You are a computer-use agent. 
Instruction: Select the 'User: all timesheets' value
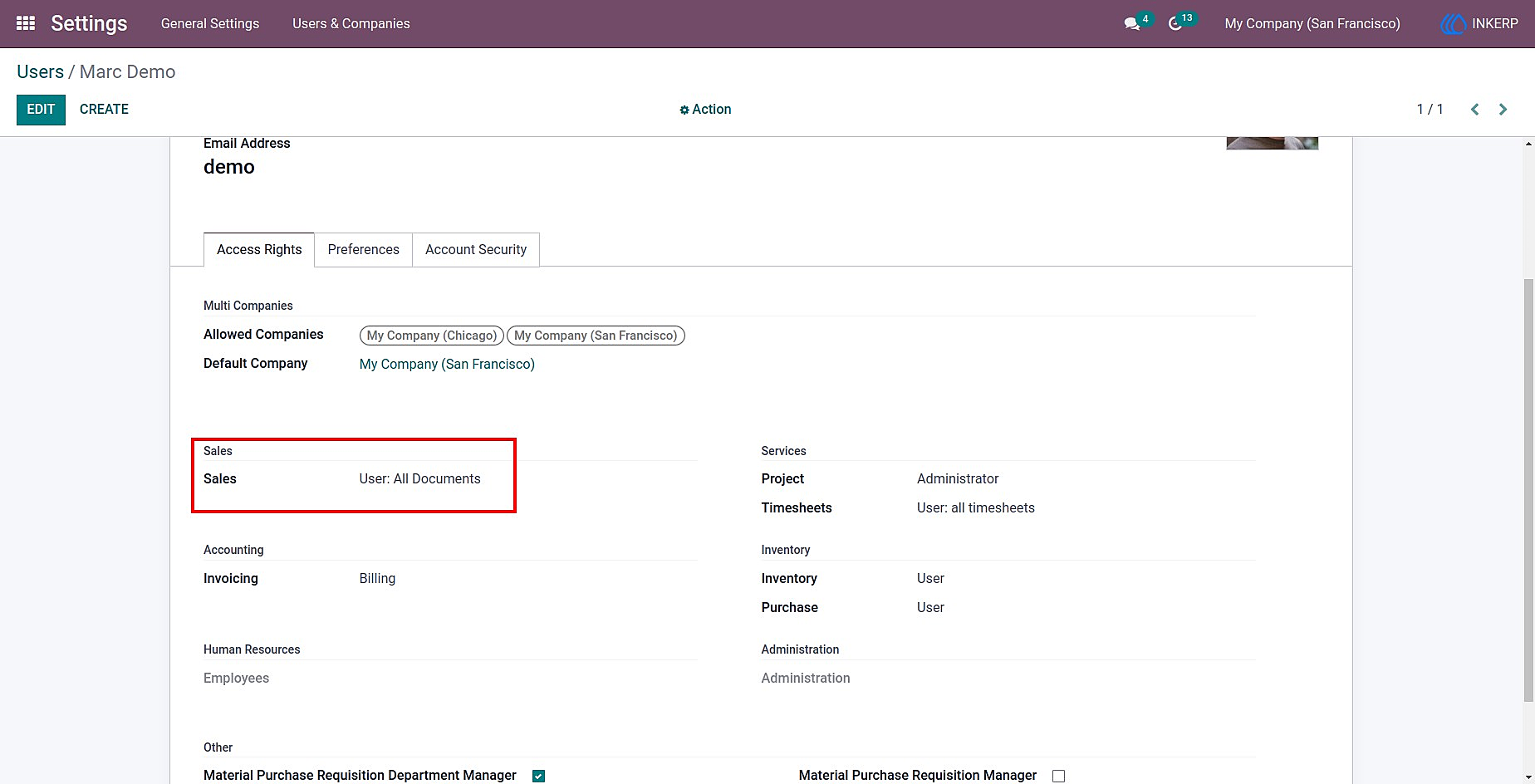click(976, 508)
